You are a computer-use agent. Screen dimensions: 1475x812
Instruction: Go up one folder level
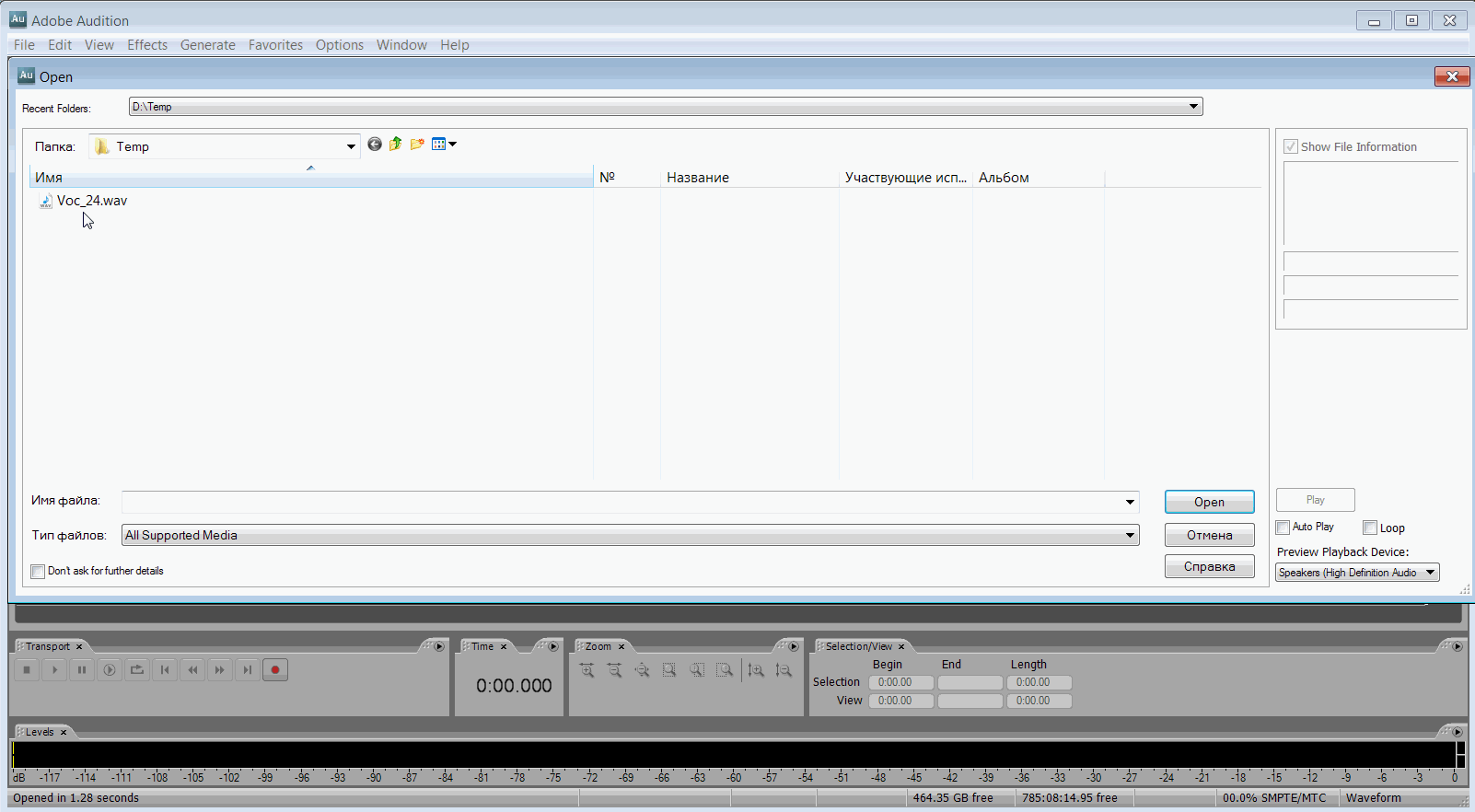coord(396,144)
